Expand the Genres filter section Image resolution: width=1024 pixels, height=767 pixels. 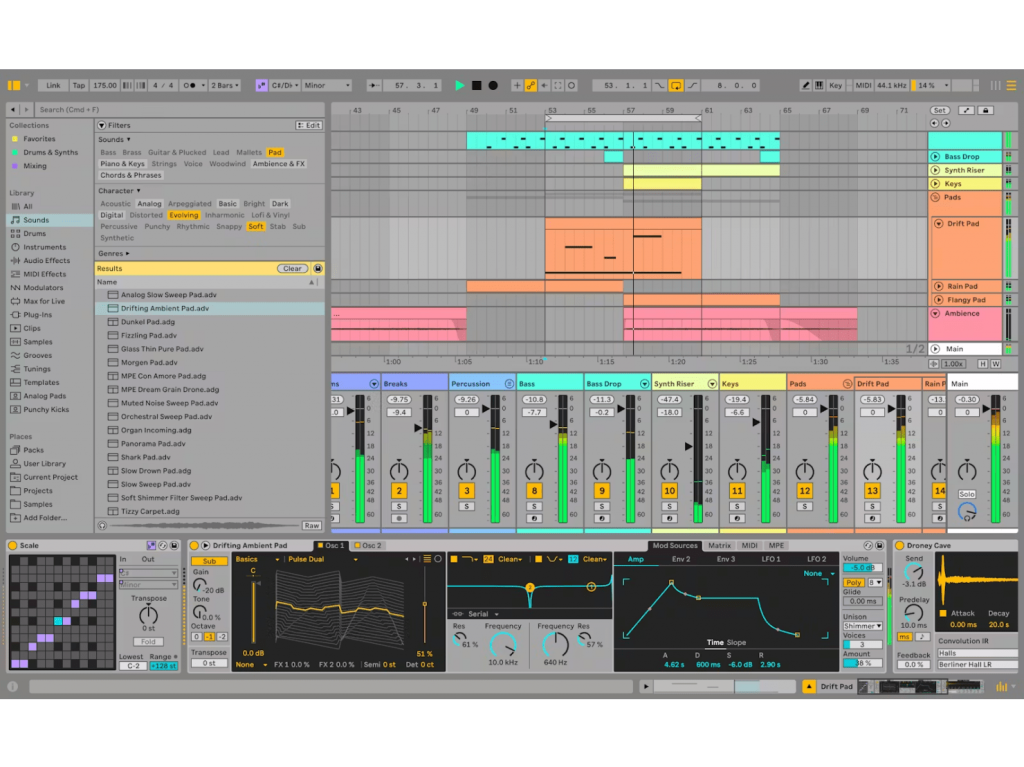pyautogui.click(x=113, y=254)
